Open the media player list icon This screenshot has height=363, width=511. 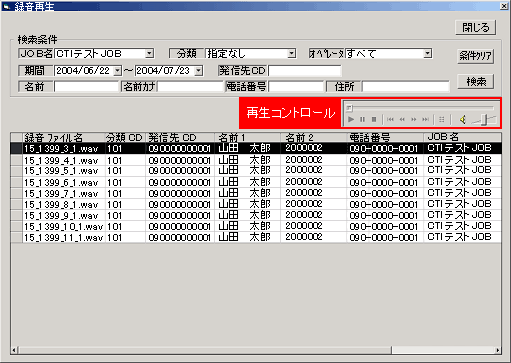point(442,119)
